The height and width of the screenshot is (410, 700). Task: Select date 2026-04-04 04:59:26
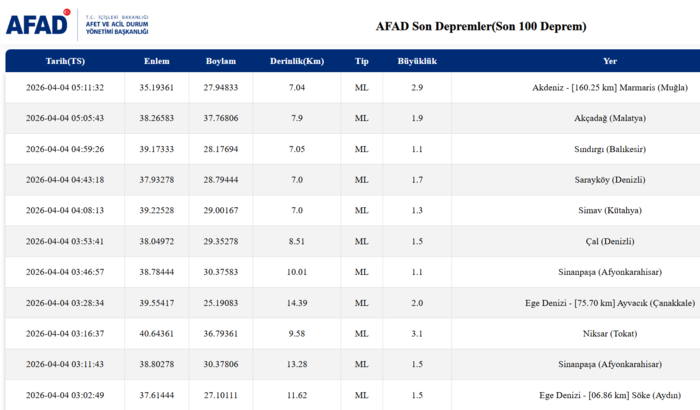click(x=65, y=149)
